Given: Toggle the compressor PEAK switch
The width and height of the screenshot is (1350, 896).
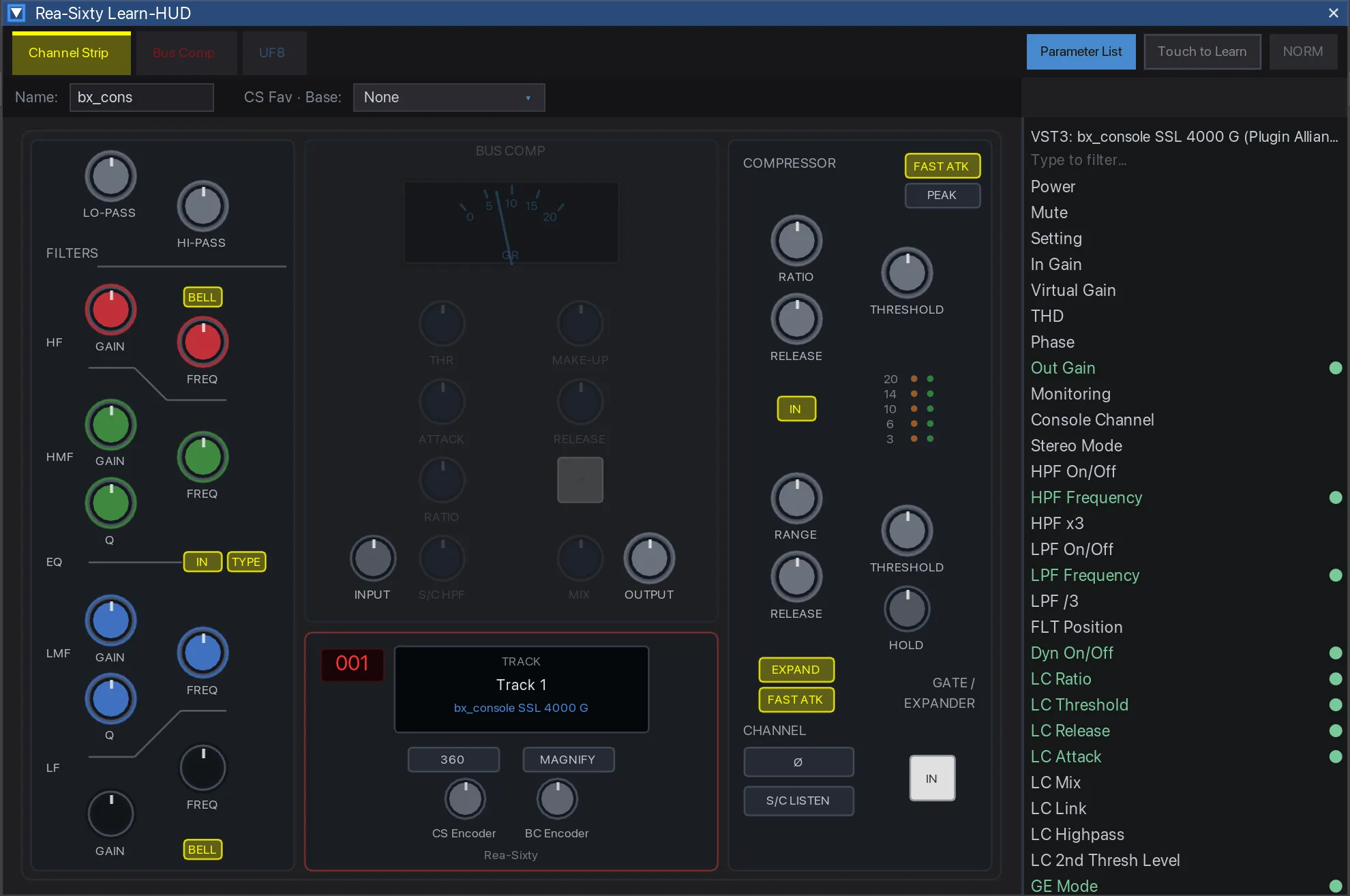Looking at the screenshot, I should click(942, 195).
